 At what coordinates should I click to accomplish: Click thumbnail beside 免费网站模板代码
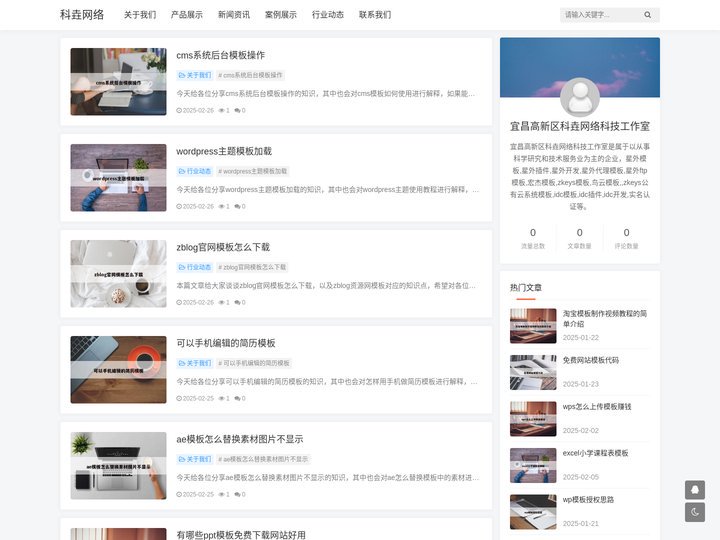pyautogui.click(x=533, y=372)
